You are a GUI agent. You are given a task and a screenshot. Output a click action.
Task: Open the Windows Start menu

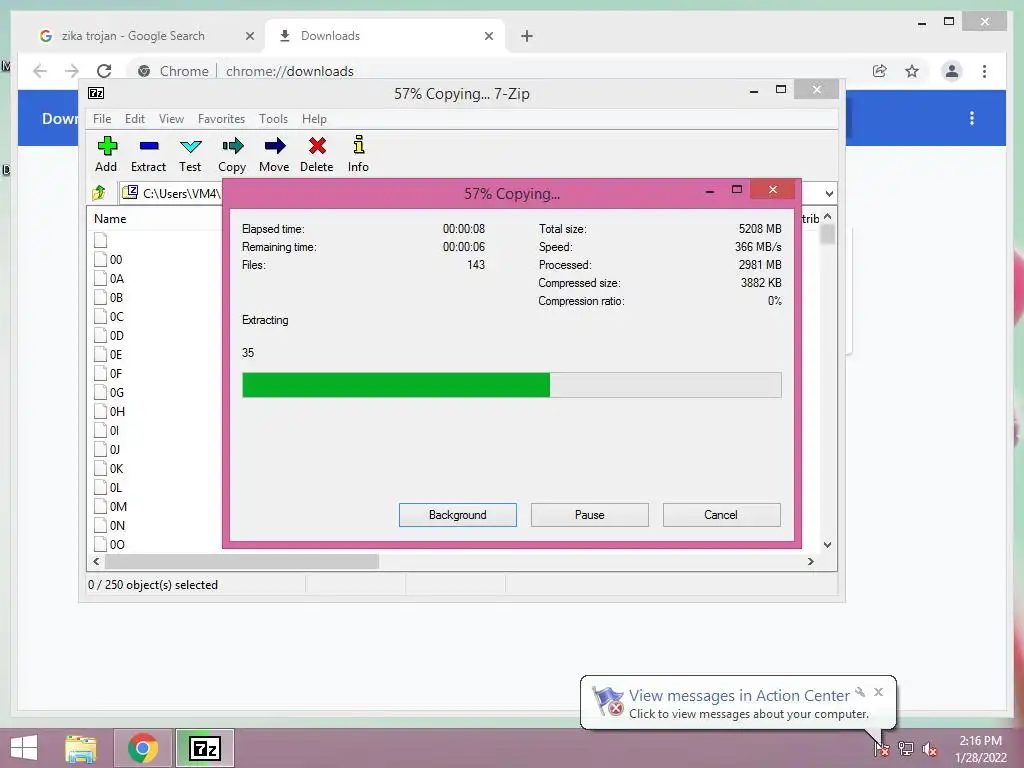click(x=24, y=748)
